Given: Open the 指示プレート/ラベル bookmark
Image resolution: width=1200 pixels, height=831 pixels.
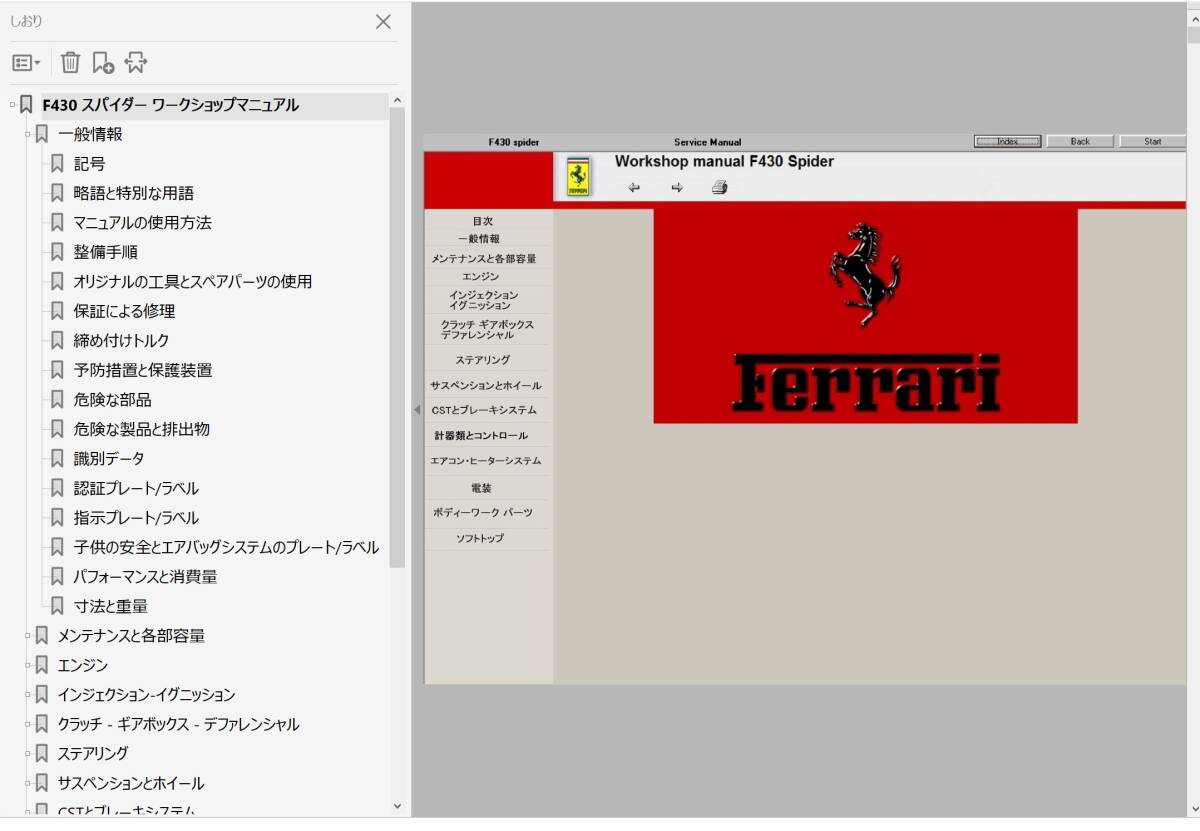Looking at the screenshot, I should click(x=136, y=518).
